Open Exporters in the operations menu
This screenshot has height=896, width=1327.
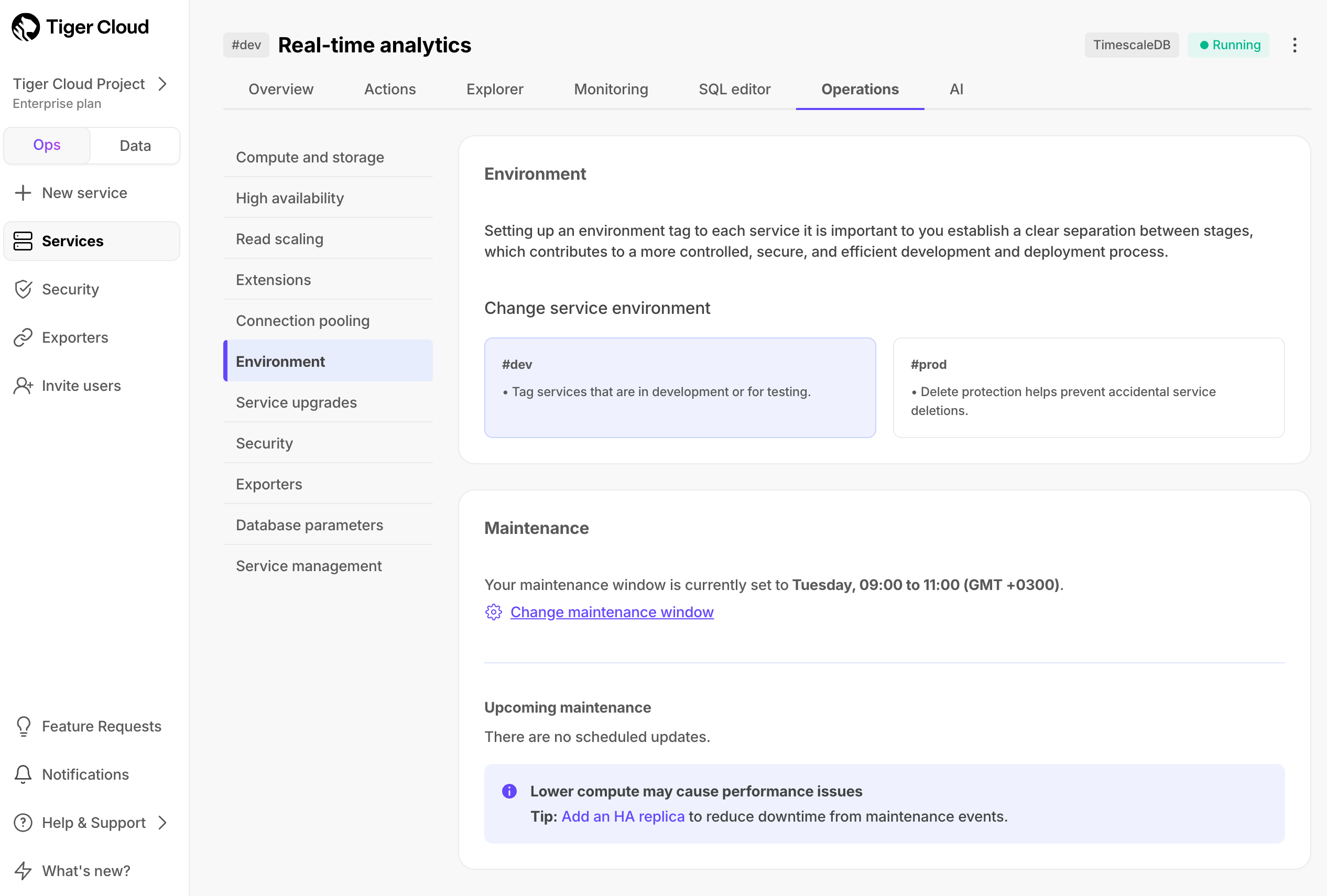[328, 484]
